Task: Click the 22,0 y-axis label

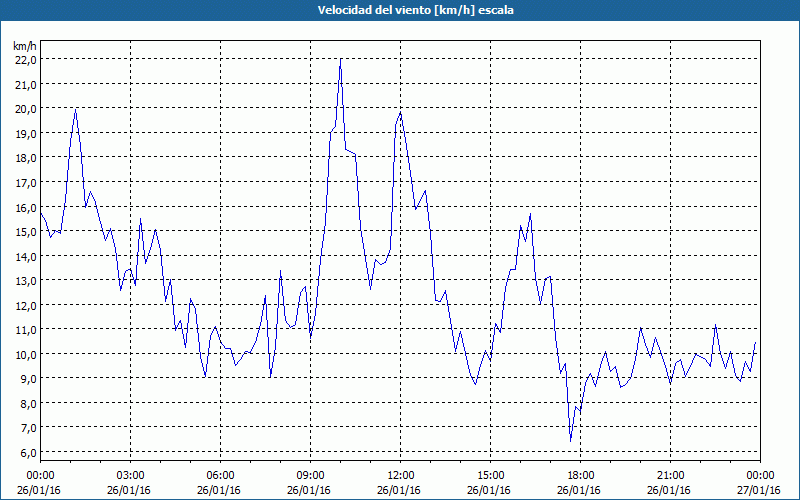Action: 26,60
